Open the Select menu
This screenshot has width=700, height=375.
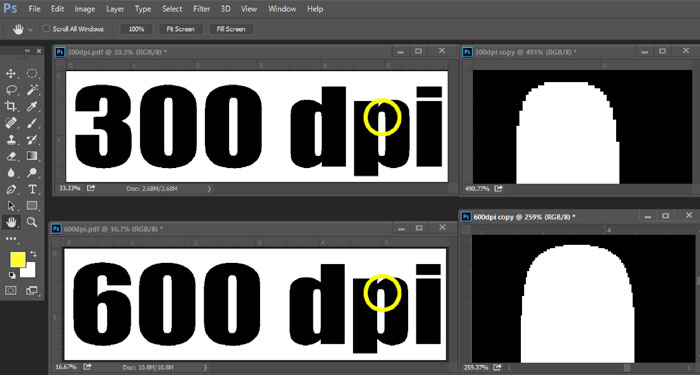[x=172, y=9]
